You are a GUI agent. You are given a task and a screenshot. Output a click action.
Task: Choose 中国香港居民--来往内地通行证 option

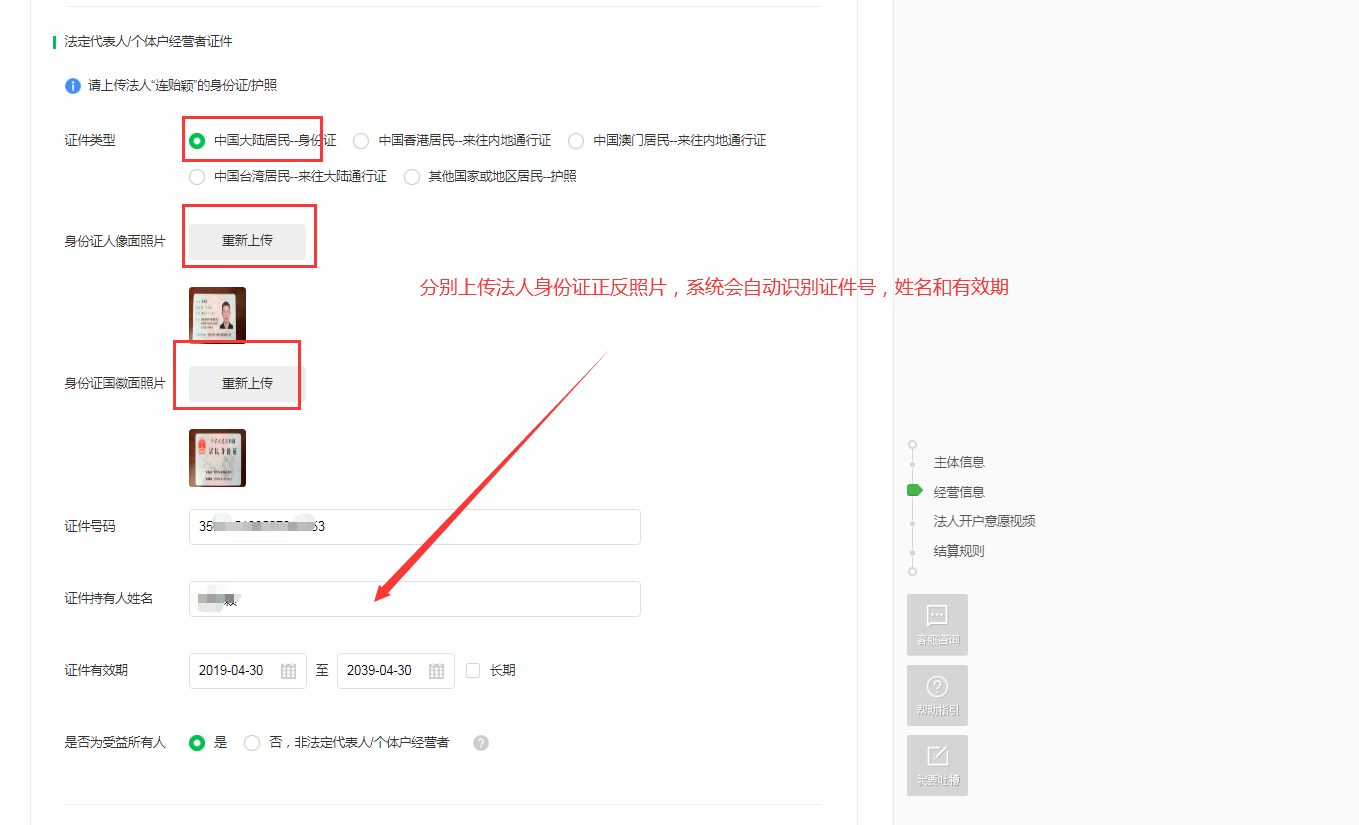tap(361, 141)
